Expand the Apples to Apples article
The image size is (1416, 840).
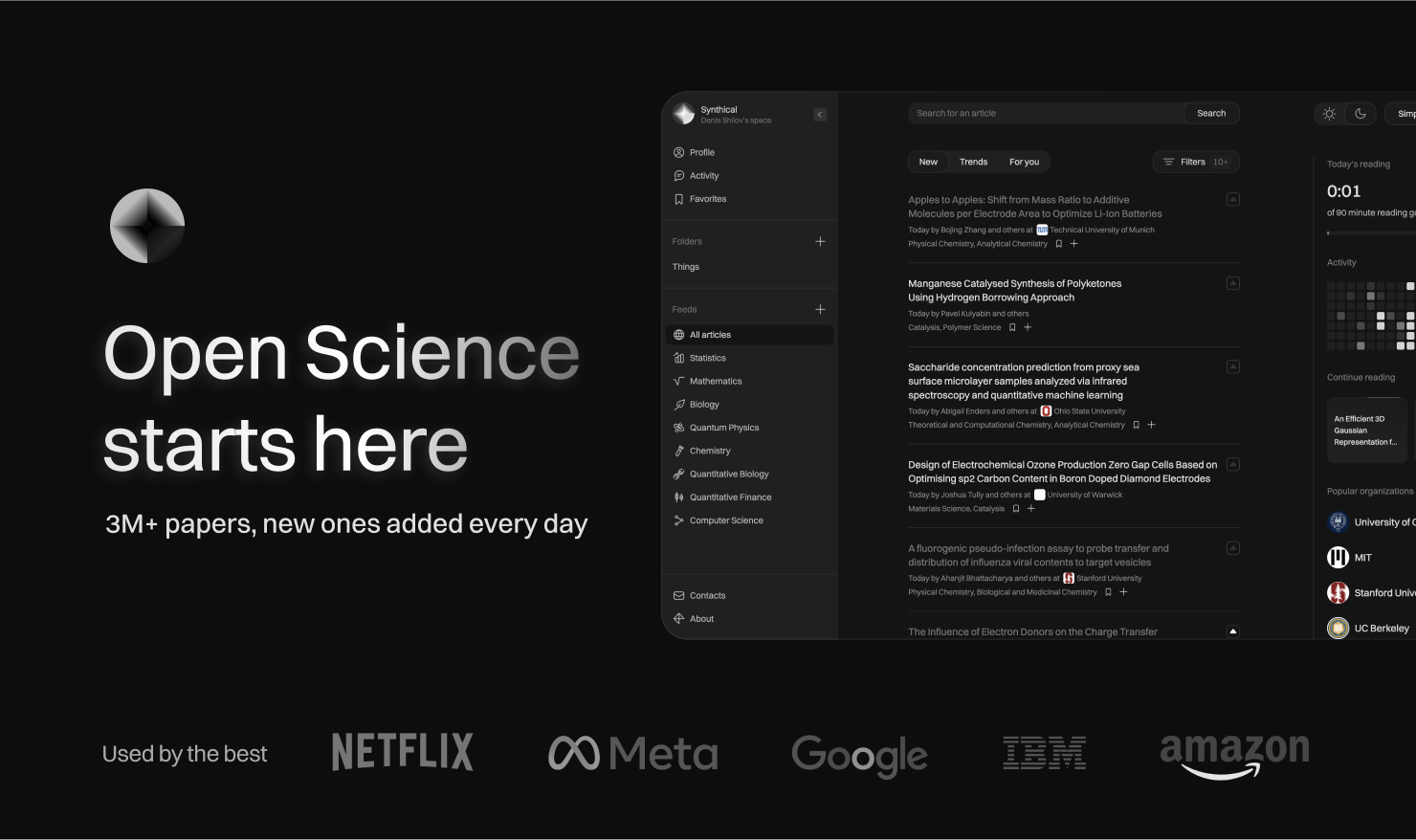tap(1233, 199)
